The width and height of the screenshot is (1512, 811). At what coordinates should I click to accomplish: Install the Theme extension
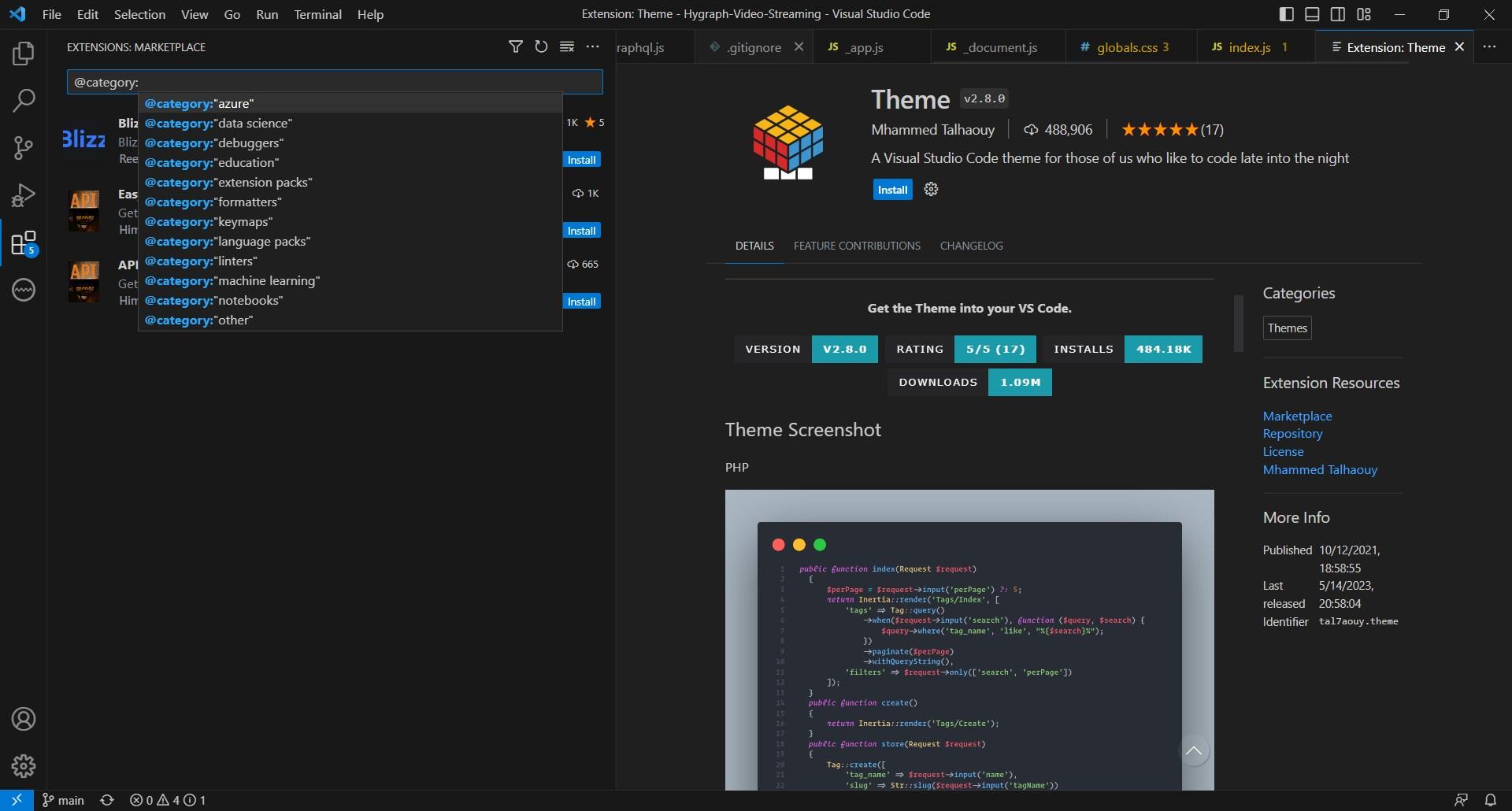coord(892,190)
